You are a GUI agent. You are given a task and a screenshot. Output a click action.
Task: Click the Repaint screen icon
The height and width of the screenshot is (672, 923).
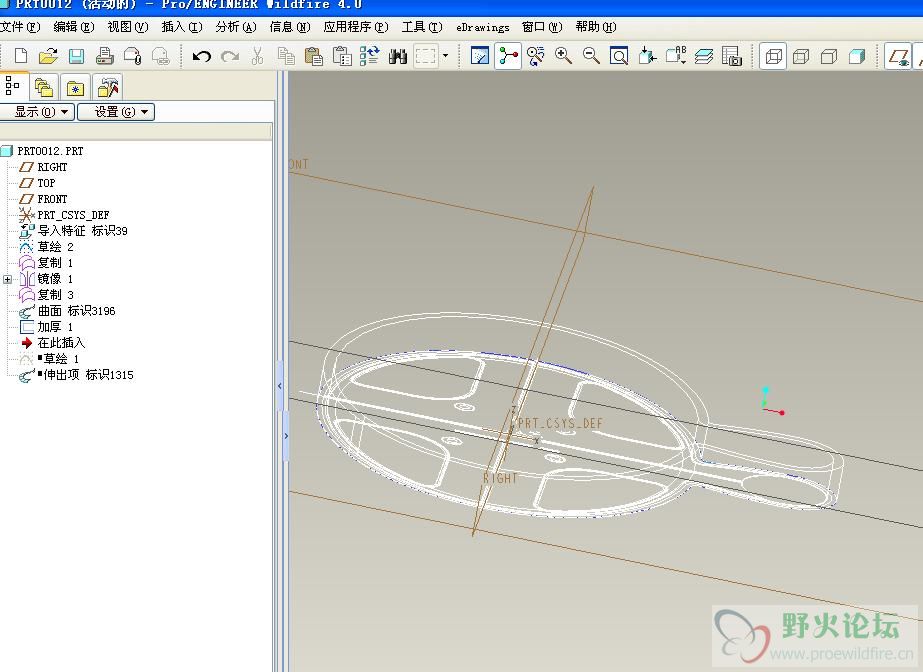pos(480,56)
